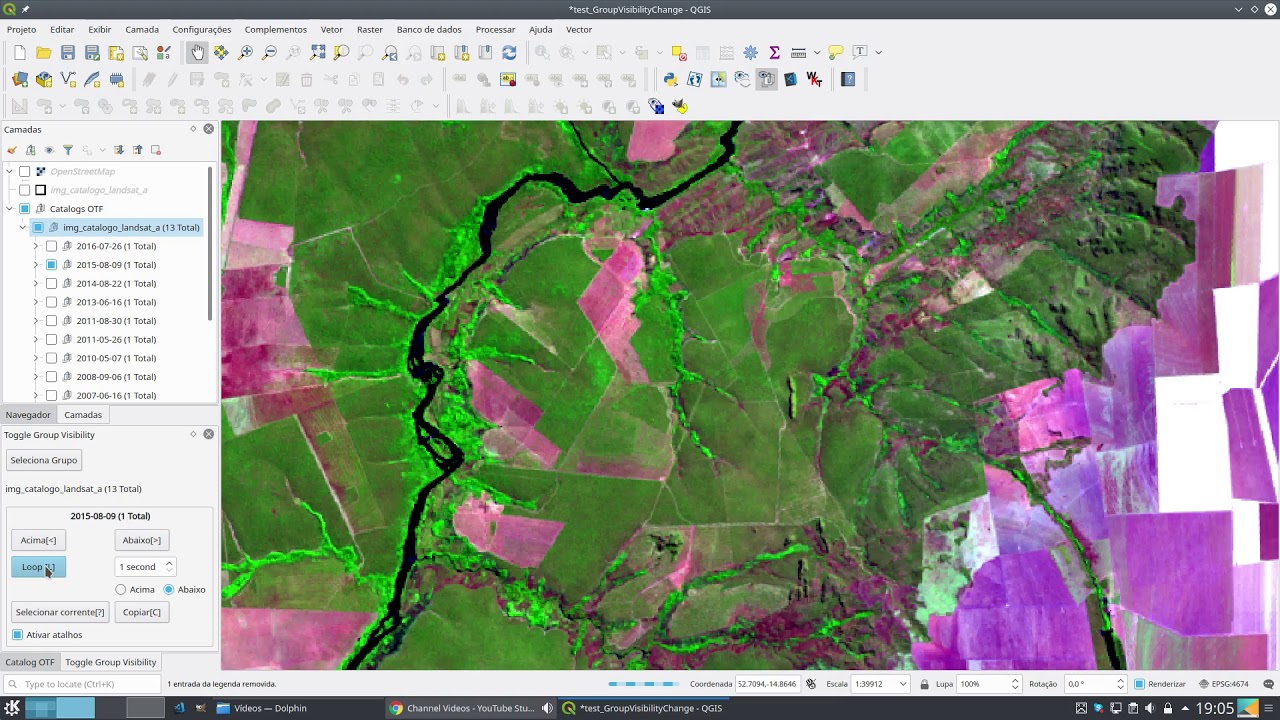Toggle visibility of 2016-07-26 layer group
1280x720 pixels.
point(52,246)
